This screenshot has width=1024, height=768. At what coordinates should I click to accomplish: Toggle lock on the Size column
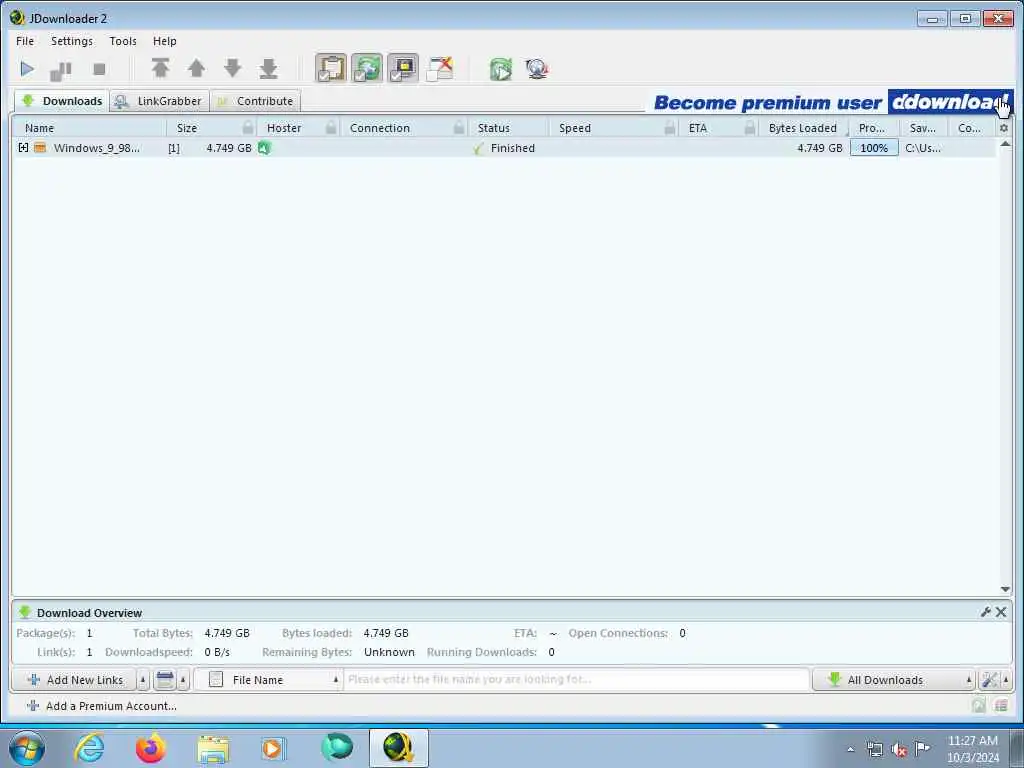(x=248, y=127)
